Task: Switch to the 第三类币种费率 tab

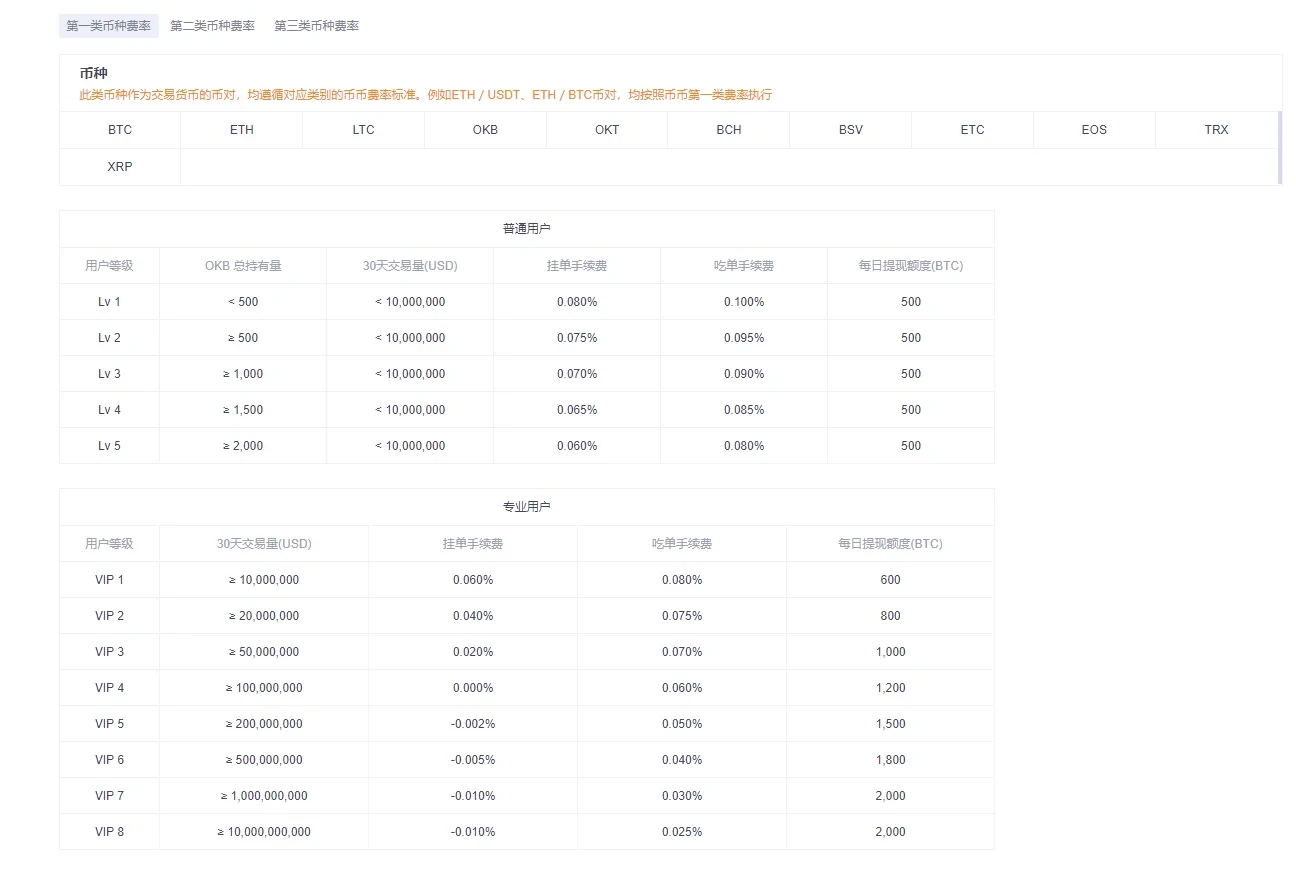Action: pyautogui.click(x=316, y=26)
